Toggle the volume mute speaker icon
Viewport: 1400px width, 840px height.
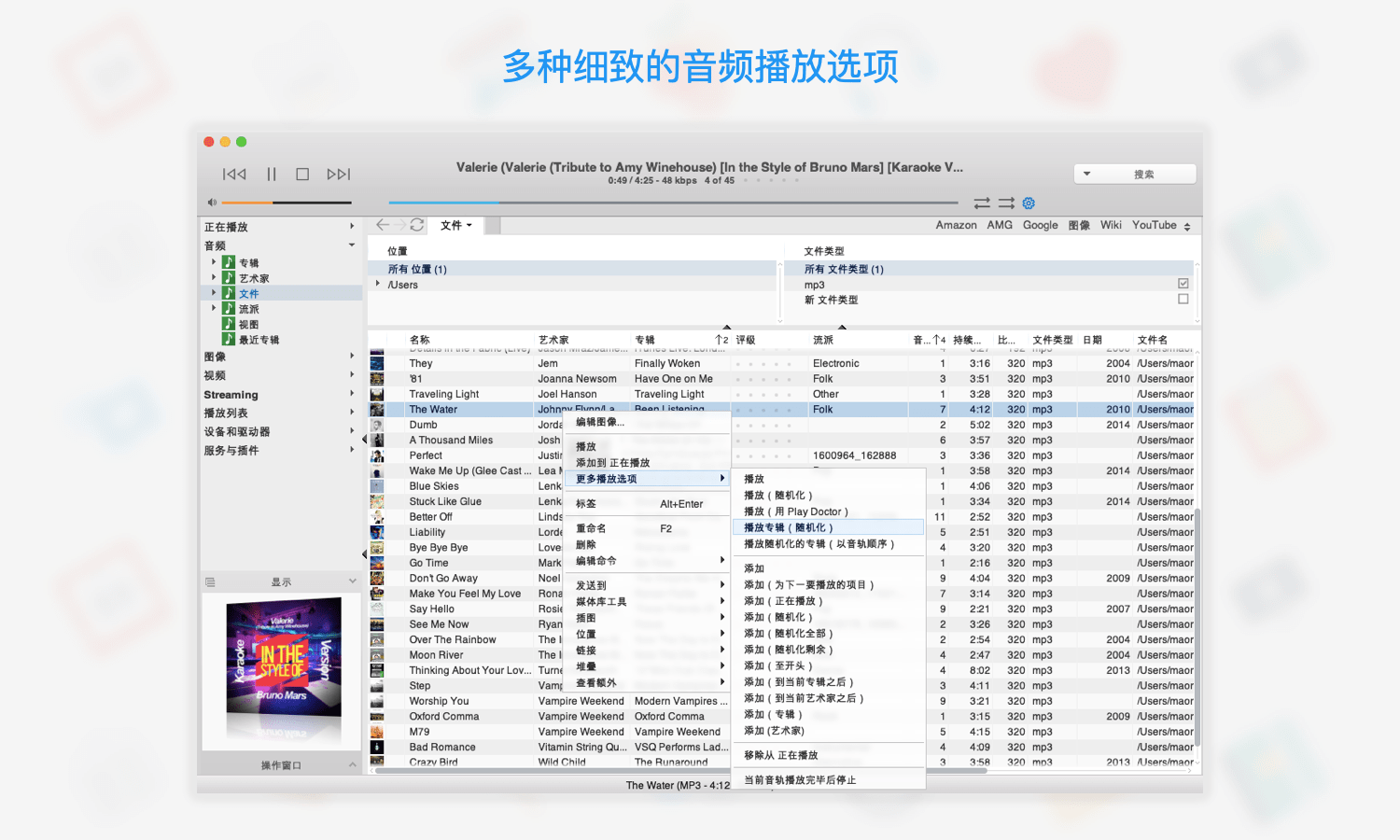coord(213,202)
